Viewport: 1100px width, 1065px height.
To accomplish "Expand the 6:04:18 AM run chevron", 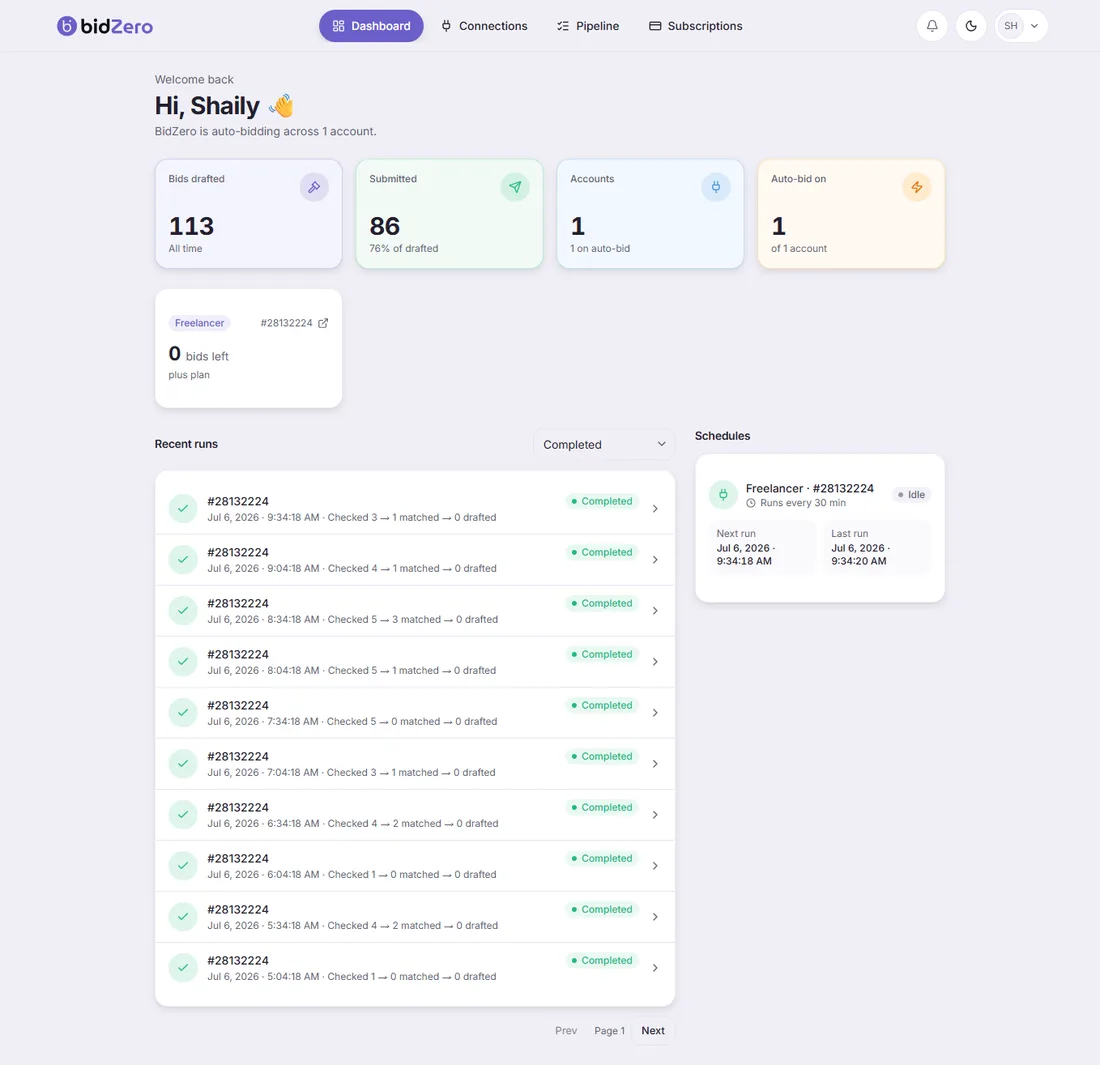I will 655,866.
